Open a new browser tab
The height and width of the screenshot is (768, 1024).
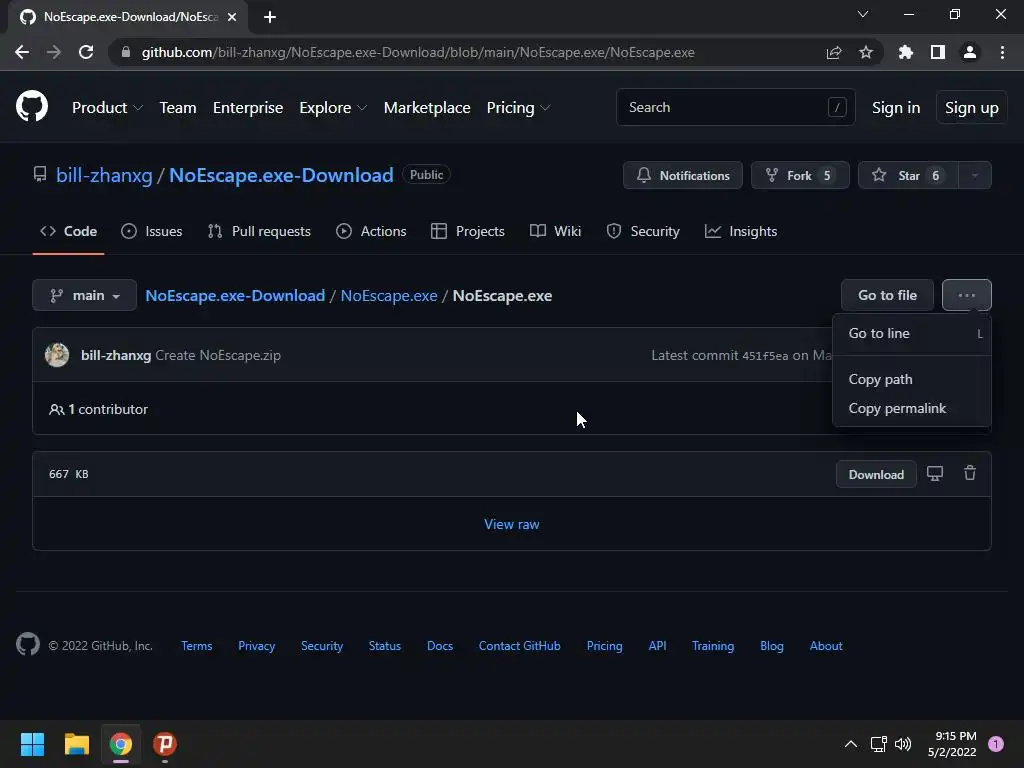click(270, 17)
